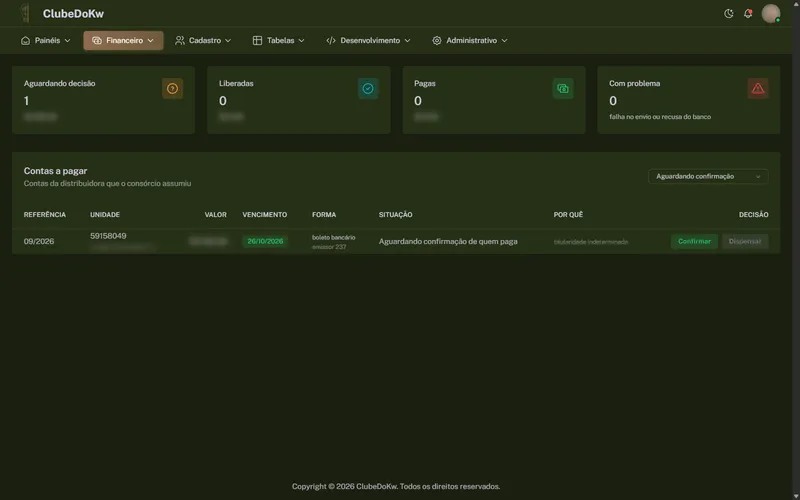Open the user avatar menu
Image resolution: width=800 pixels, height=500 pixels.
(770, 14)
